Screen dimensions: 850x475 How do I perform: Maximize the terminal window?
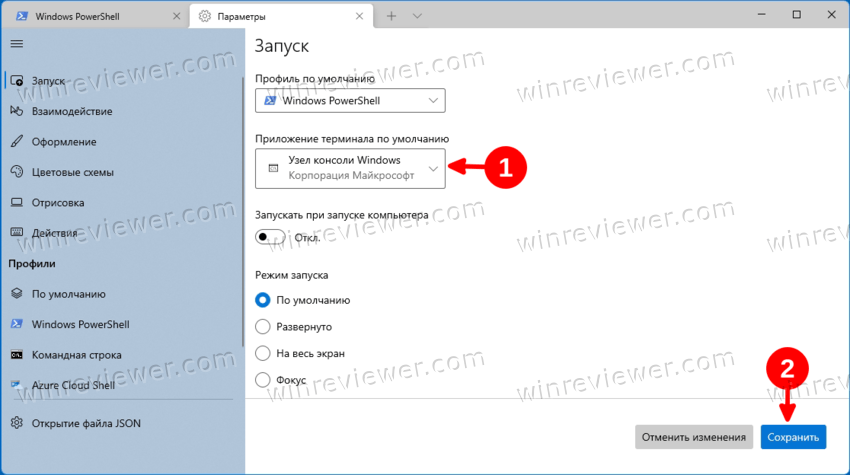[x=796, y=15]
